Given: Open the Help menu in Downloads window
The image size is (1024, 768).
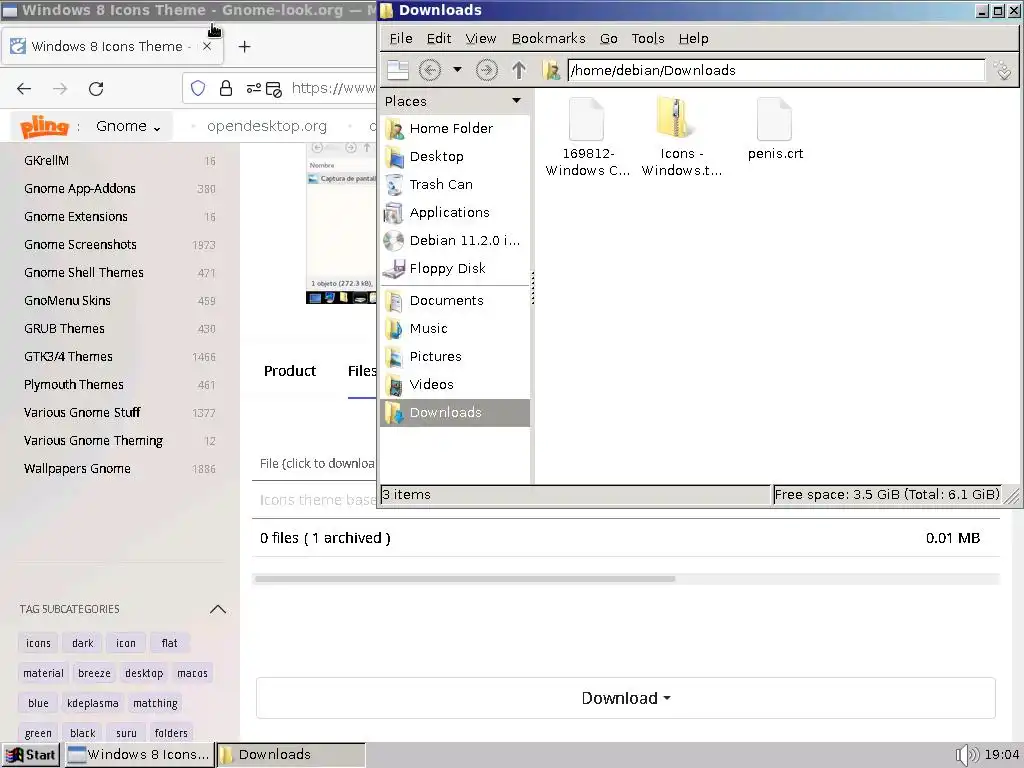Looking at the screenshot, I should click(693, 39).
